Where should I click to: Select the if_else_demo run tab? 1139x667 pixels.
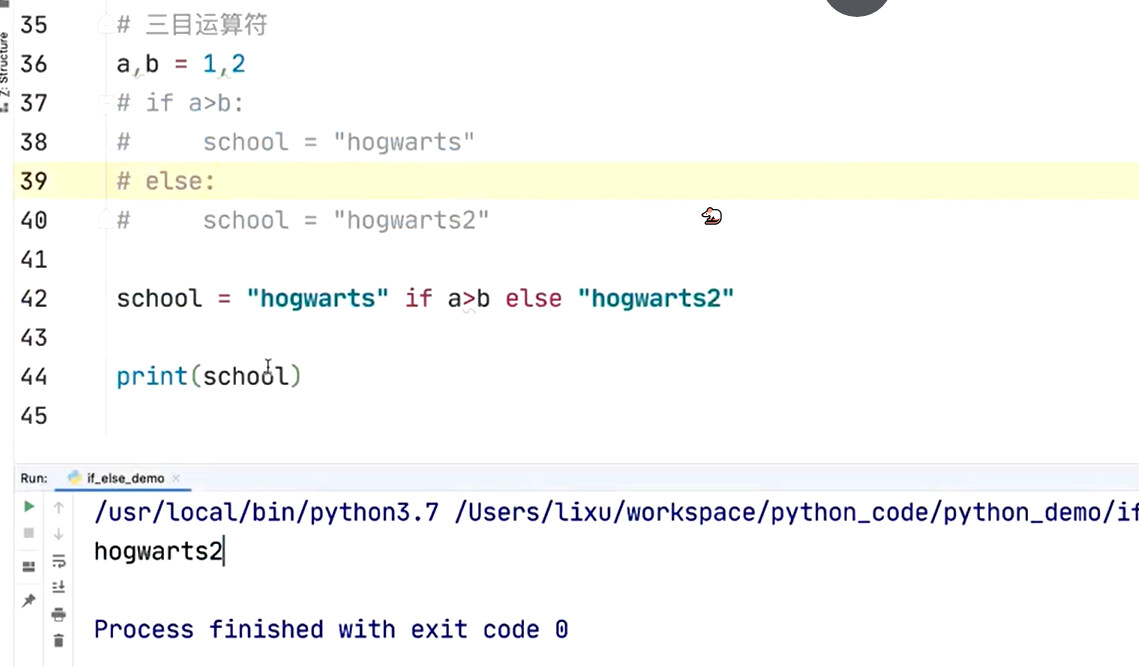tap(124, 478)
